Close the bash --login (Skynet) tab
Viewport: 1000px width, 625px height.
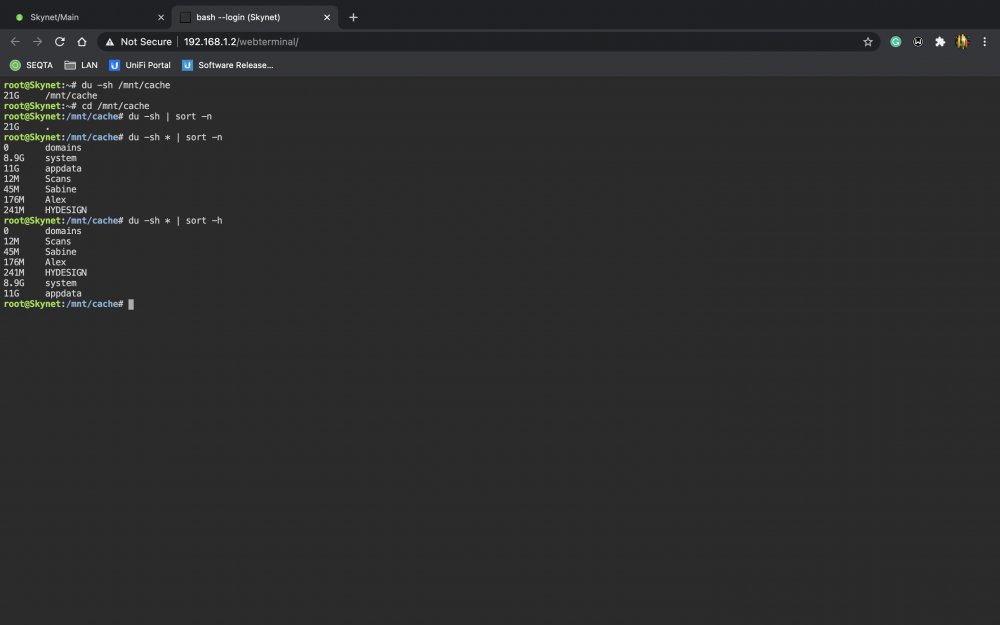point(327,17)
